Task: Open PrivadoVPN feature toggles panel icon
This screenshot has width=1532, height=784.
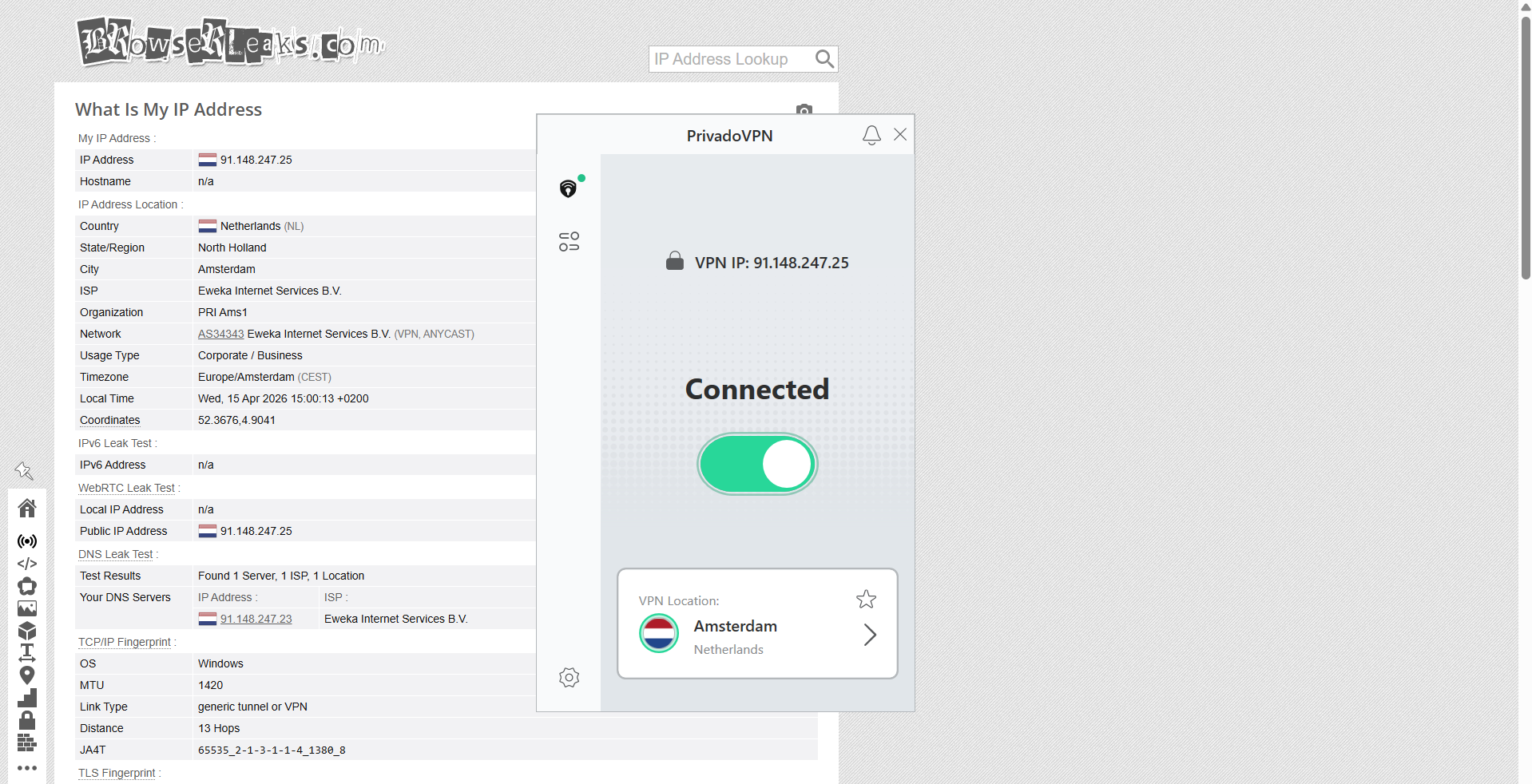Action: pos(570,241)
